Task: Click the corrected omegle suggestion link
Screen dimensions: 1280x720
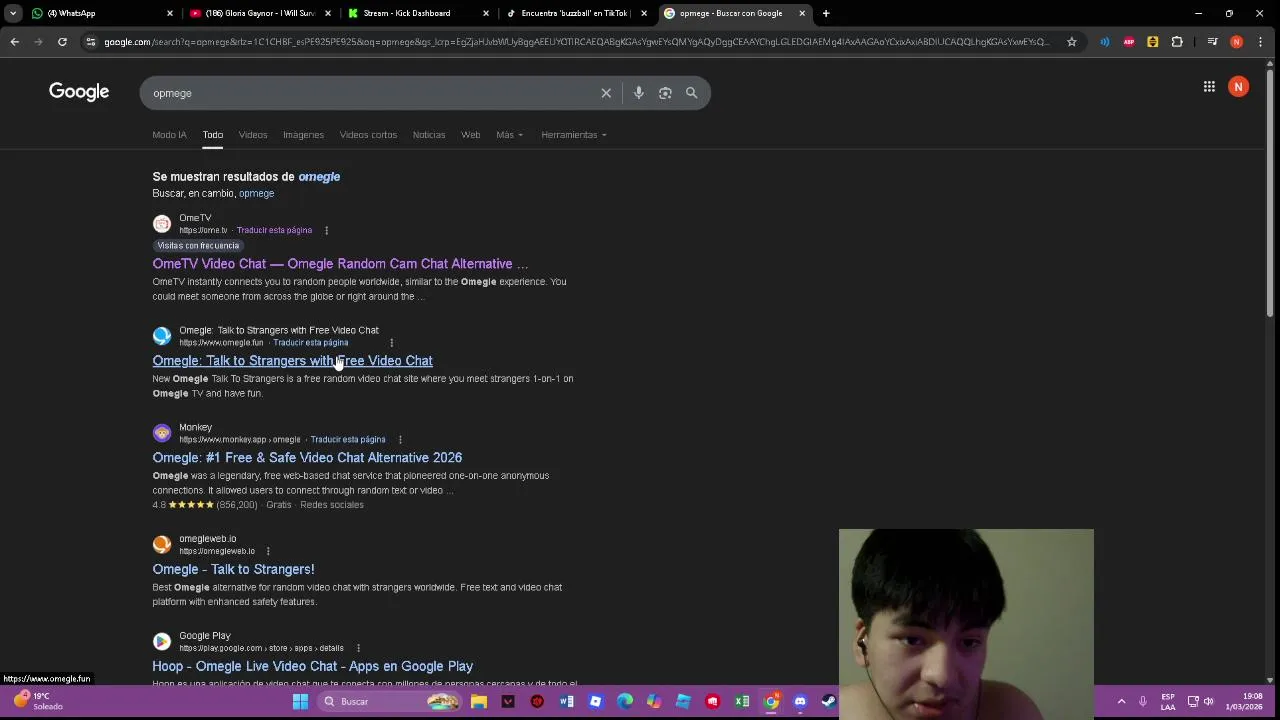Action: point(319,177)
